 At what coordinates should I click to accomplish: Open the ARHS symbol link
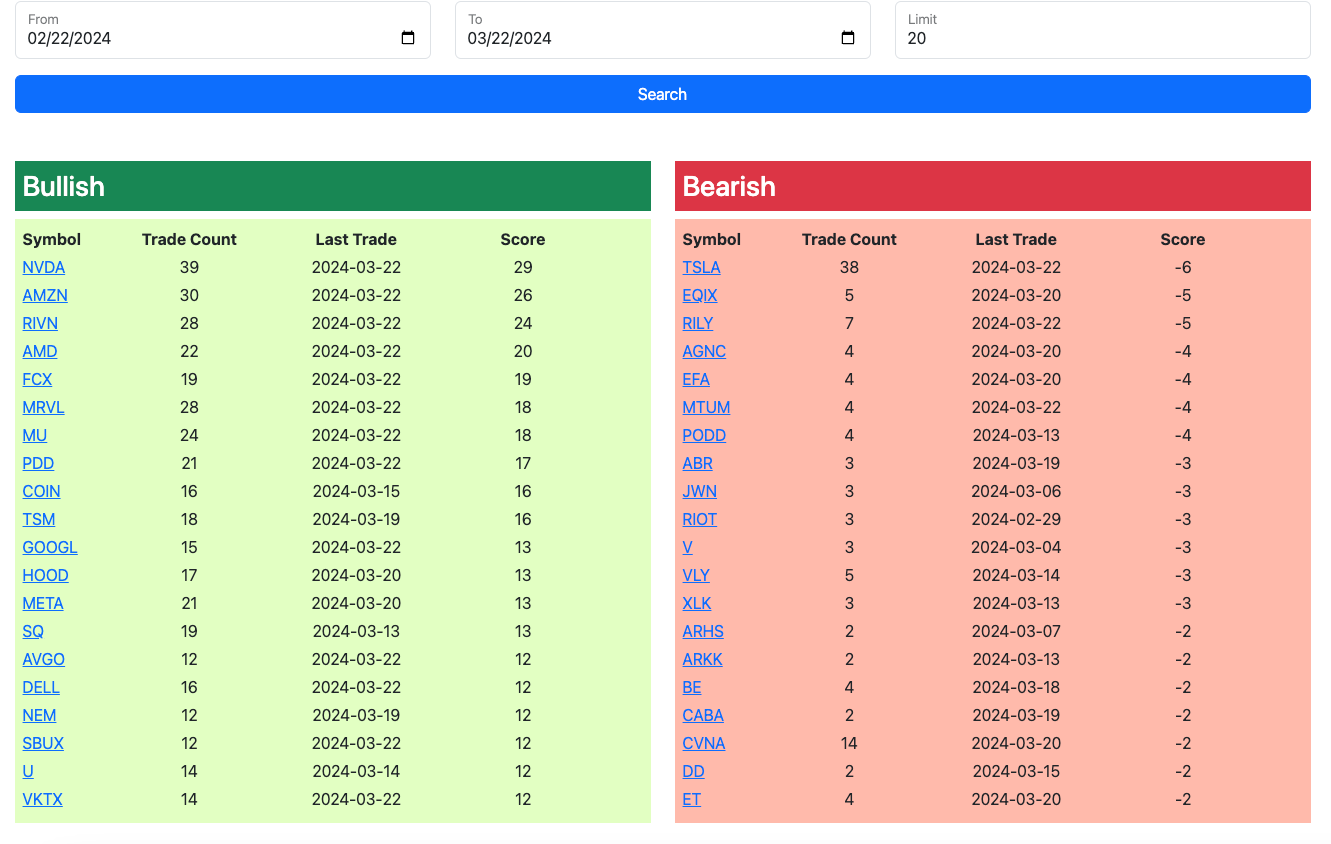703,631
